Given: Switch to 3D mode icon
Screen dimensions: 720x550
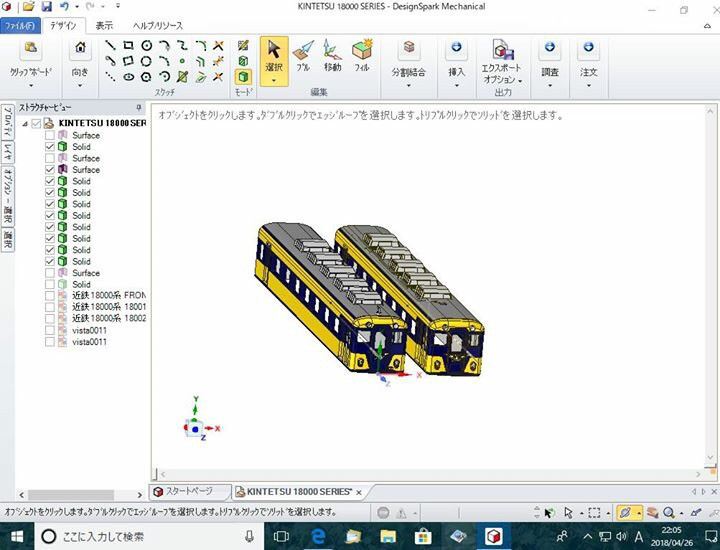Looking at the screenshot, I should [x=243, y=76].
